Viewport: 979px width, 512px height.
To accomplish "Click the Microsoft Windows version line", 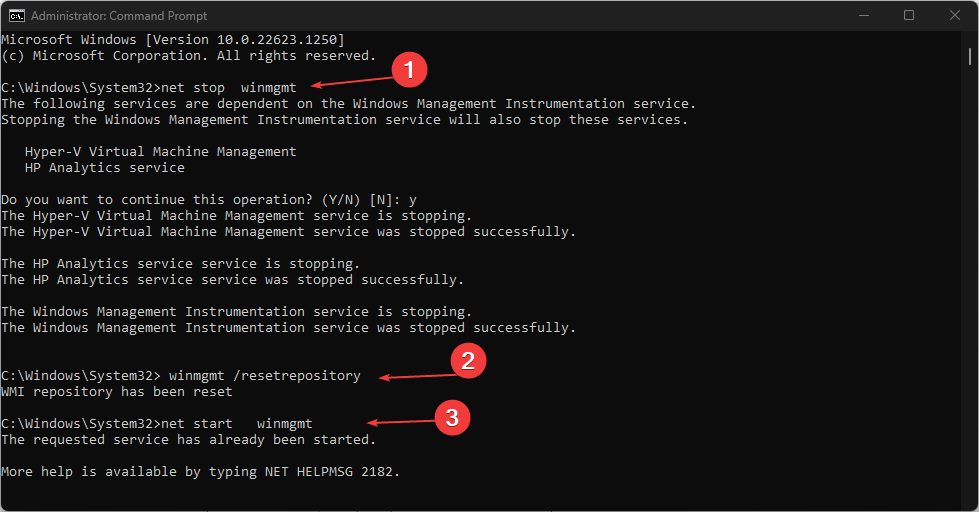I will click(173, 40).
